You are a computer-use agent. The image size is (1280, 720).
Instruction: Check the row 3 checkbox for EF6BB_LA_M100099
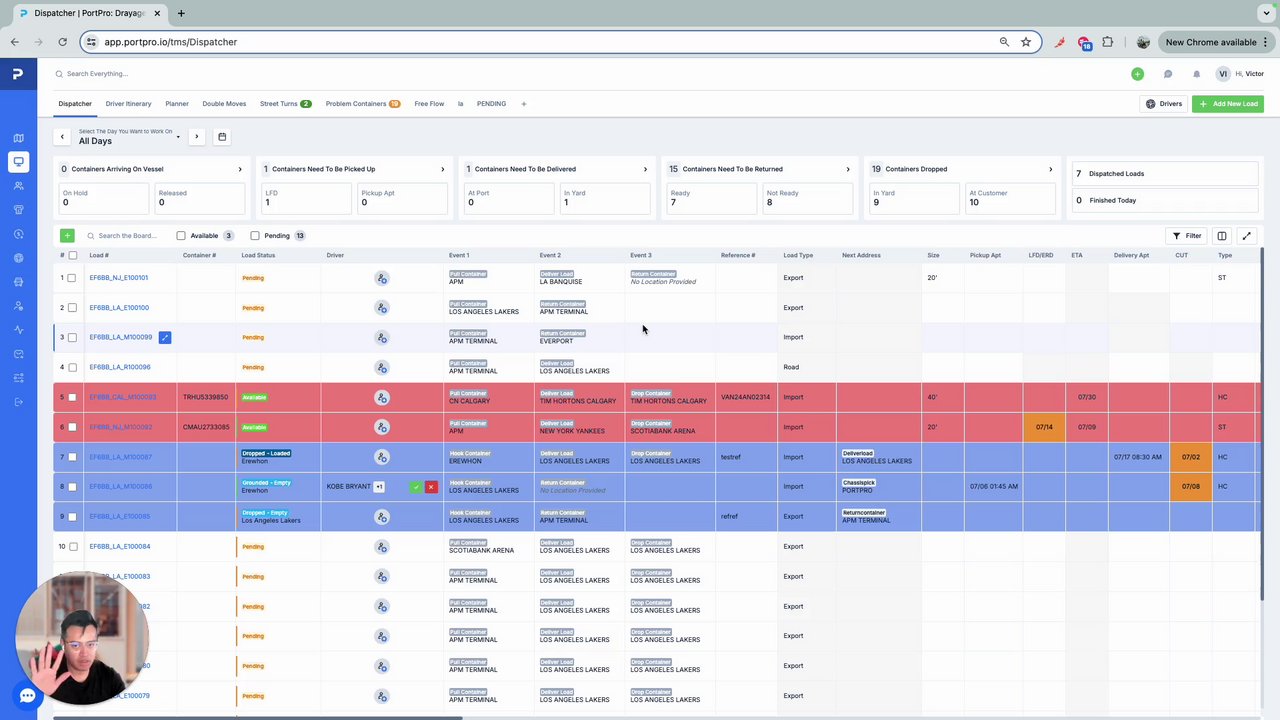72,337
